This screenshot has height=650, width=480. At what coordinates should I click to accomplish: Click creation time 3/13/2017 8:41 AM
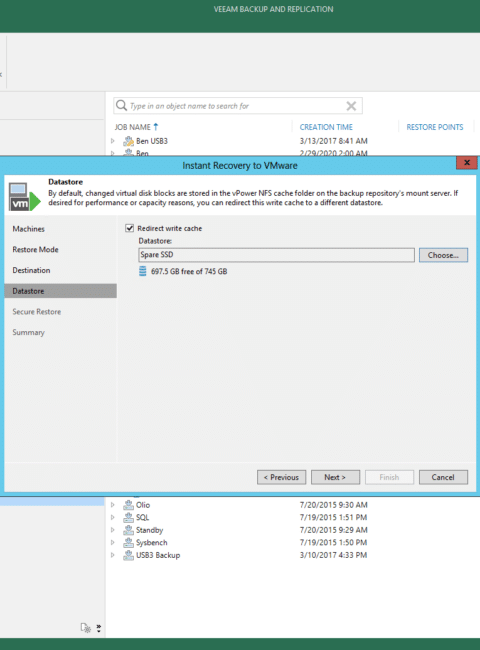point(334,141)
